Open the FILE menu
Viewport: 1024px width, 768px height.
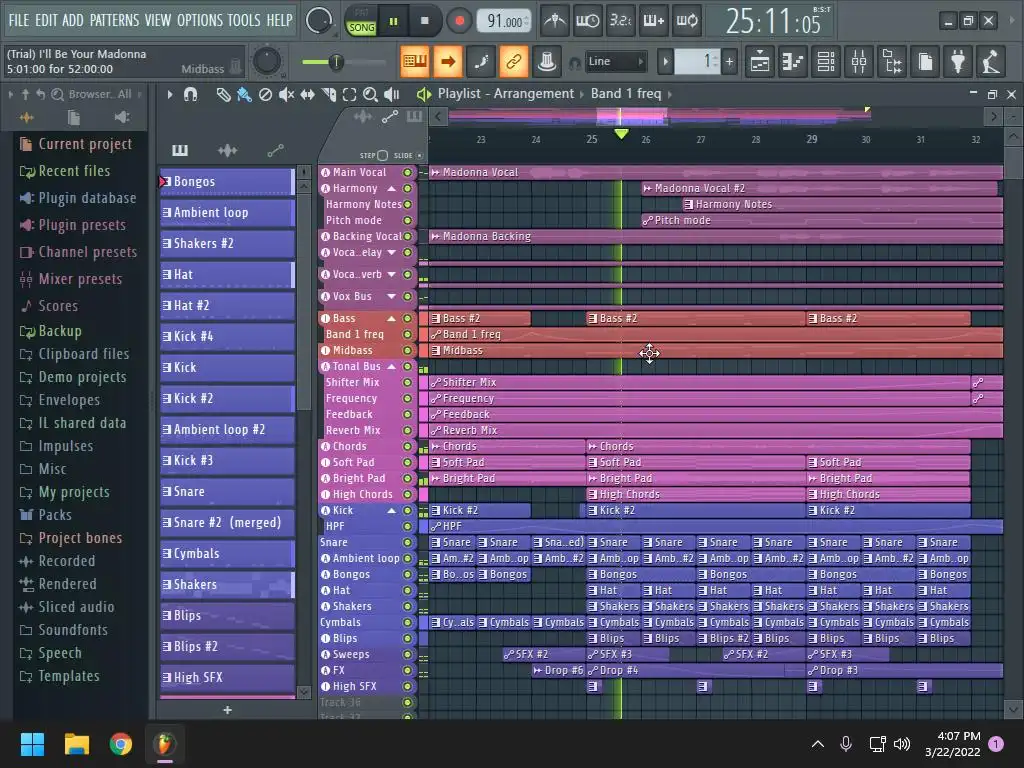(x=18, y=20)
